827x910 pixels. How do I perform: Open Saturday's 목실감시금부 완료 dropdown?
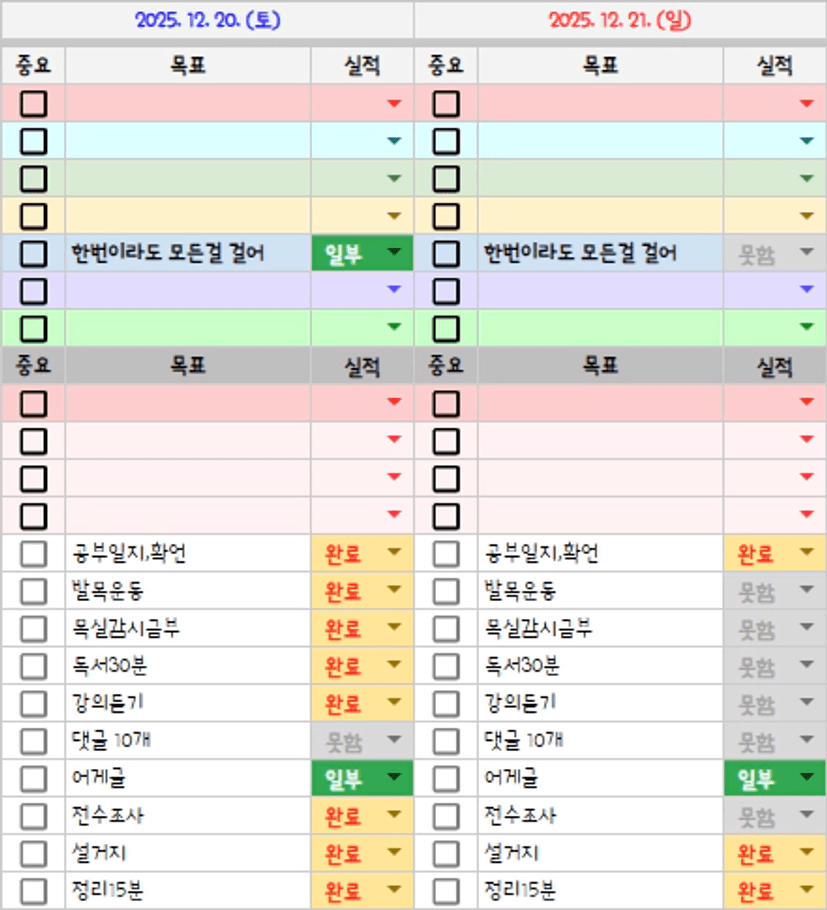(x=394, y=628)
